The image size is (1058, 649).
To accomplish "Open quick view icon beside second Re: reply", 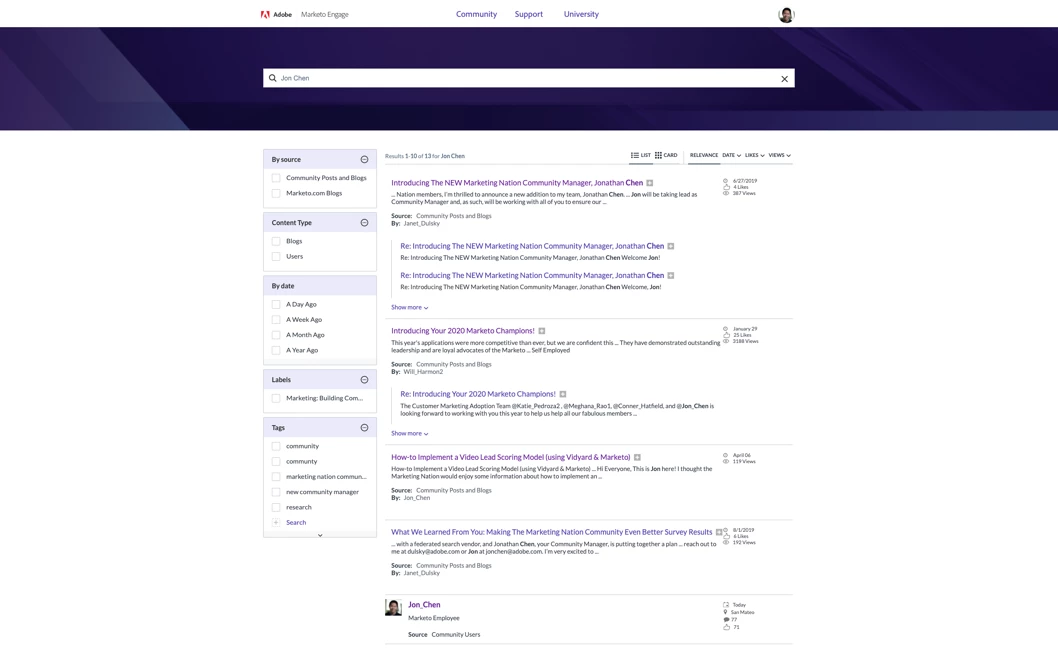I will 671,275.
